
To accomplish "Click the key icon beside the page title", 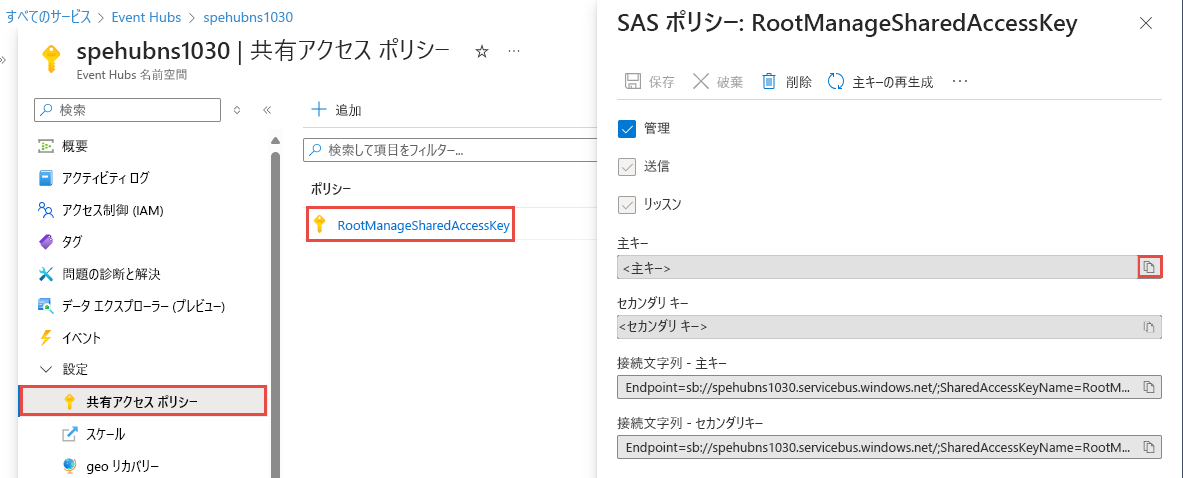I will pyautogui.click(x=51, y=58).
